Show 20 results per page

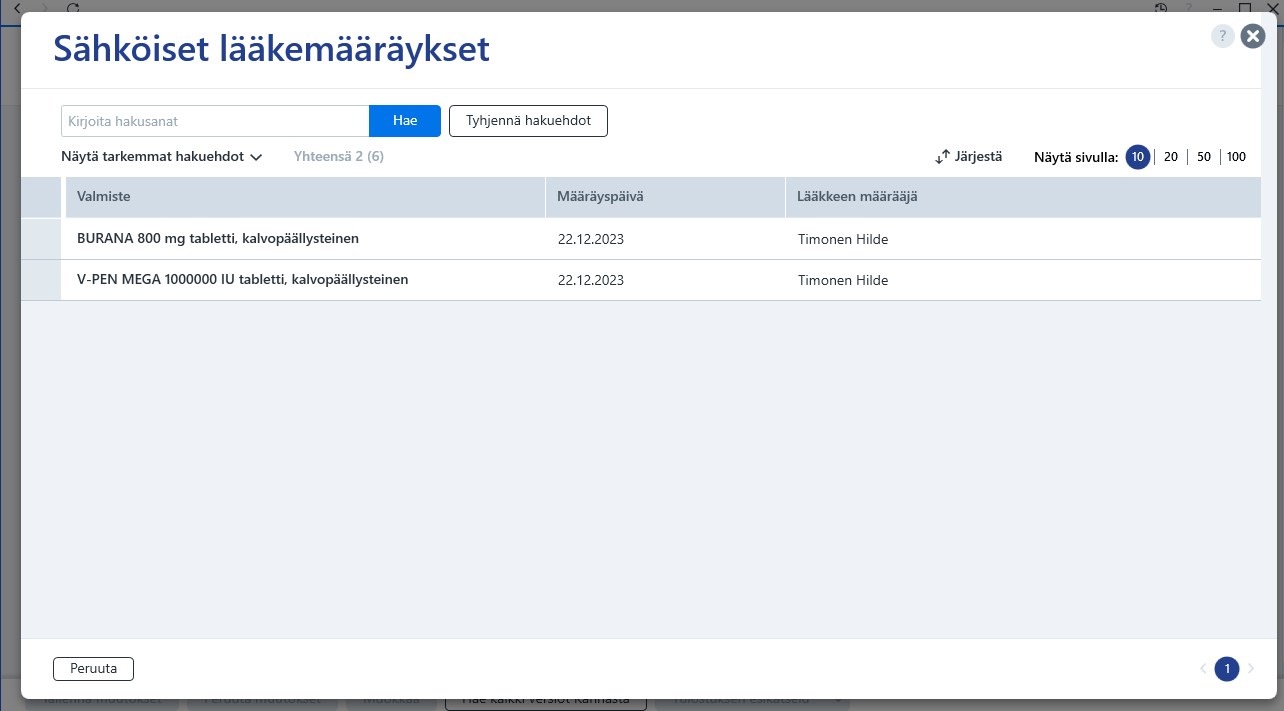[x=1171, y=157]
